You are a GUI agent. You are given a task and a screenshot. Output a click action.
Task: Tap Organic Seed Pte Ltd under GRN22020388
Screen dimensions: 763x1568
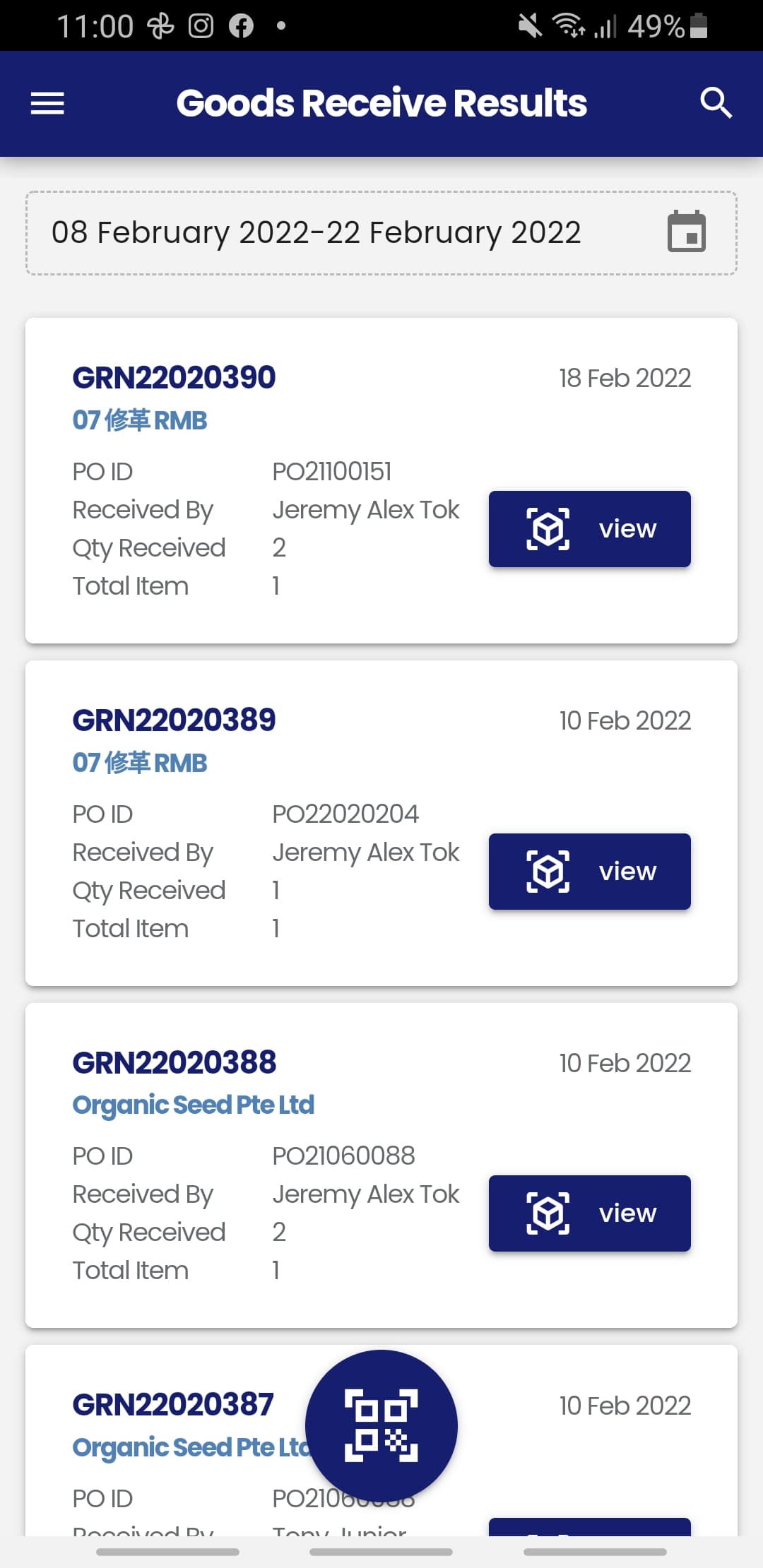pos(193,1105)
